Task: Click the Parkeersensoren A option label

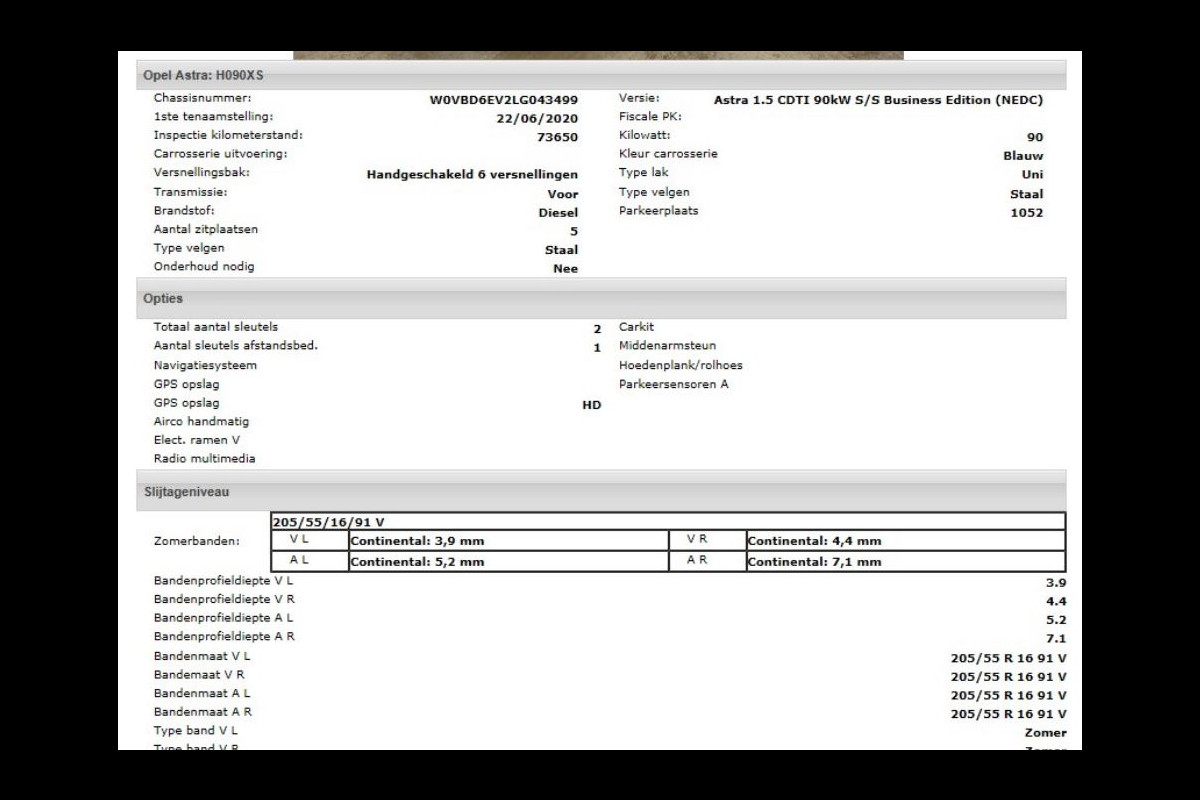Action: click(x=673, y=384)
